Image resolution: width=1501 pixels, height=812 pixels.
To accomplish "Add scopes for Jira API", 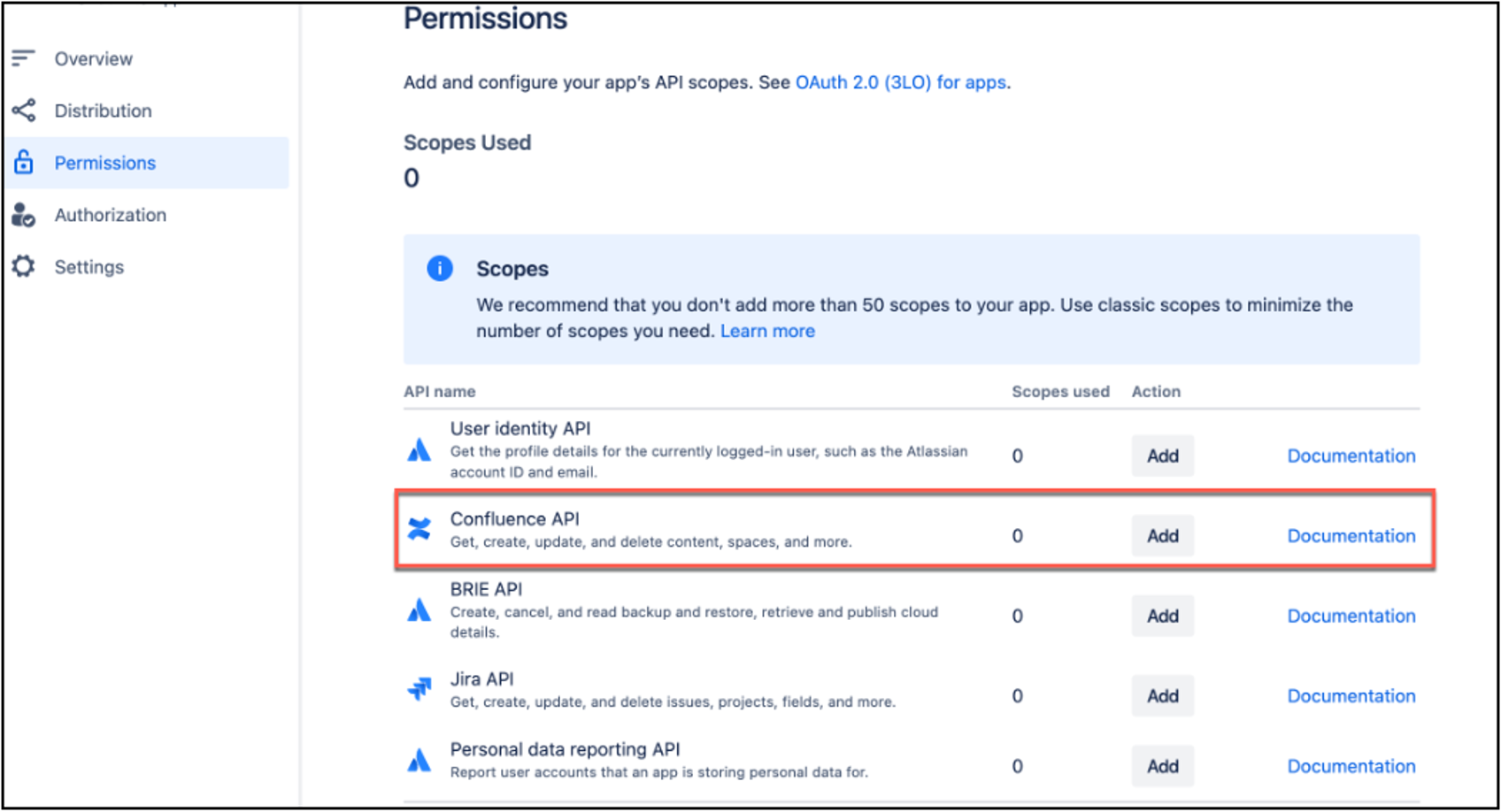I will click(x=1162, y=696).
